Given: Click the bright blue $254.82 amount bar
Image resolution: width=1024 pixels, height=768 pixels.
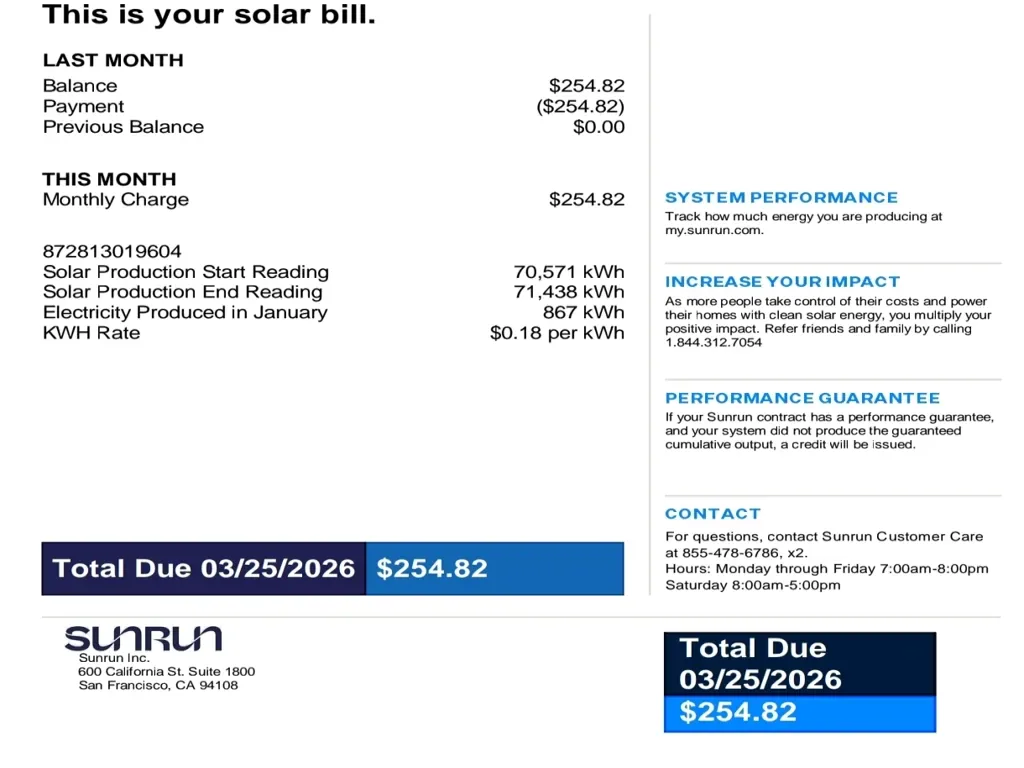Looking at the screenshot, I should pos(494,568).
